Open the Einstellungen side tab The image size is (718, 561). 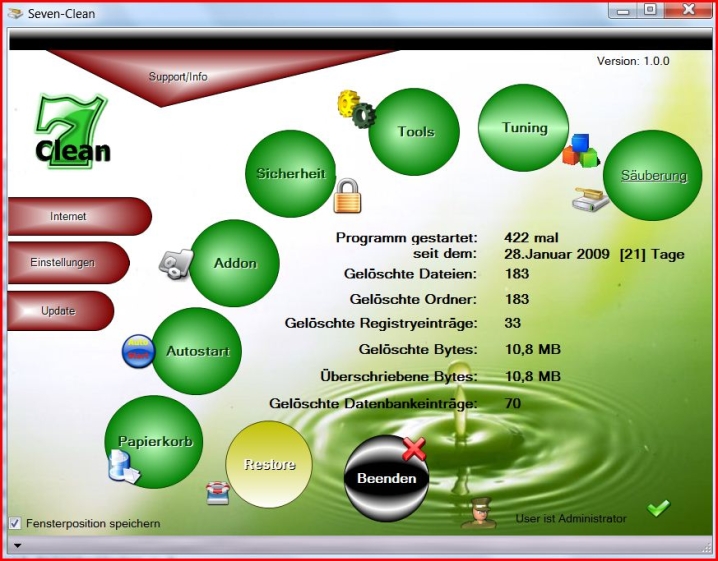tap(63, 263)
